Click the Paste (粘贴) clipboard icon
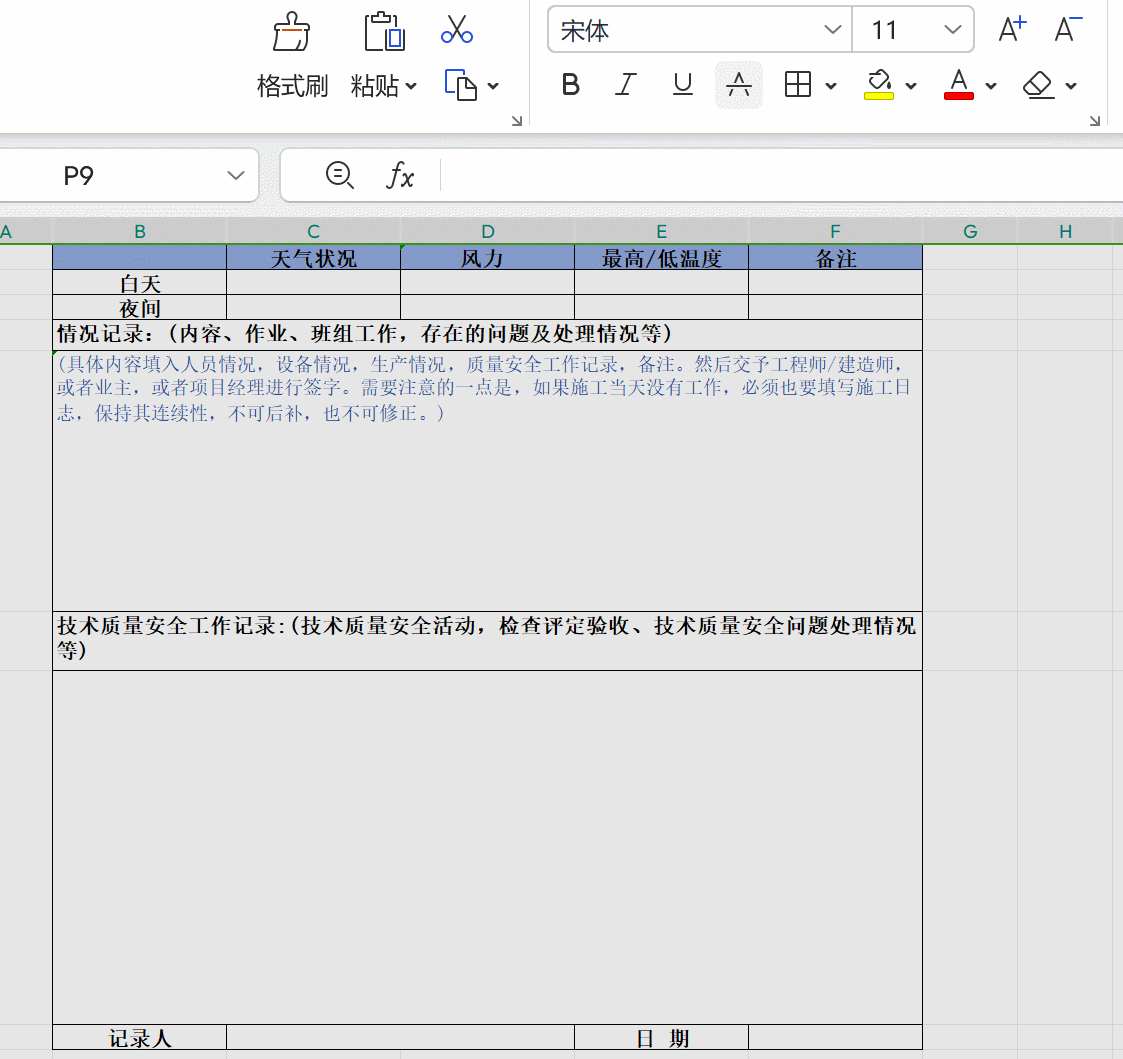The image size is (1123, 1059). (384, 33)
